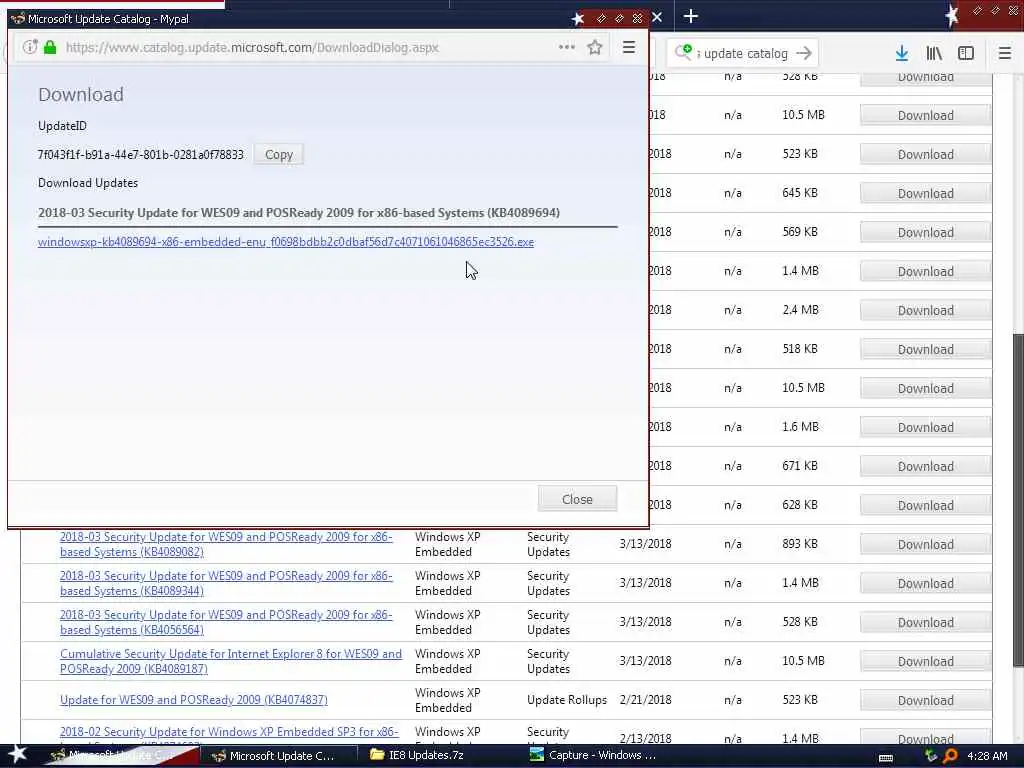
Task: Click the windowsxp-kb4089694 exe download link
Action: tap(286, 242)
